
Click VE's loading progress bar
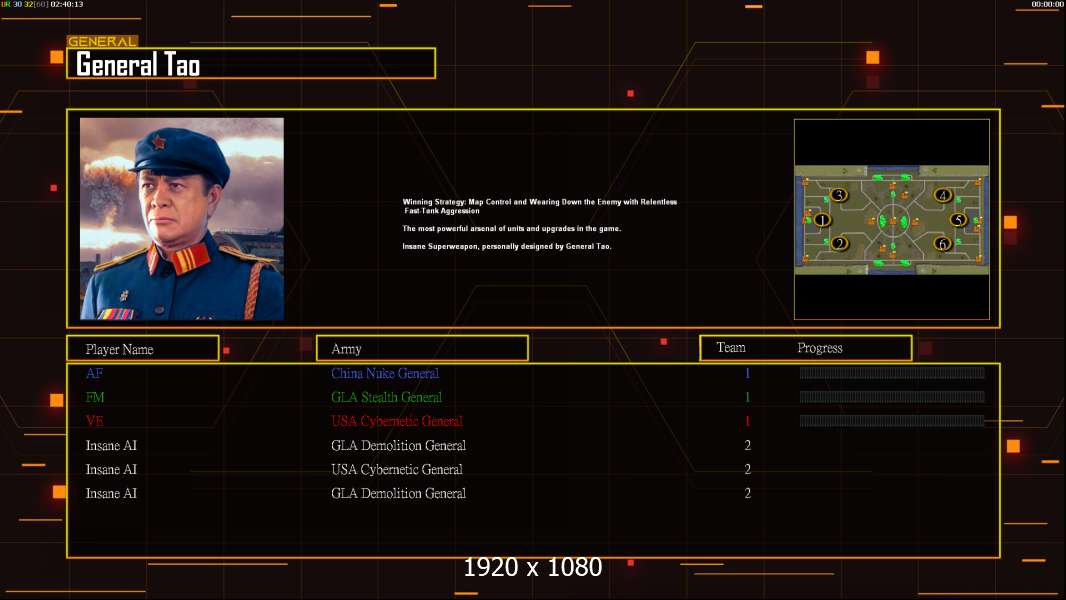pos(892,421)
